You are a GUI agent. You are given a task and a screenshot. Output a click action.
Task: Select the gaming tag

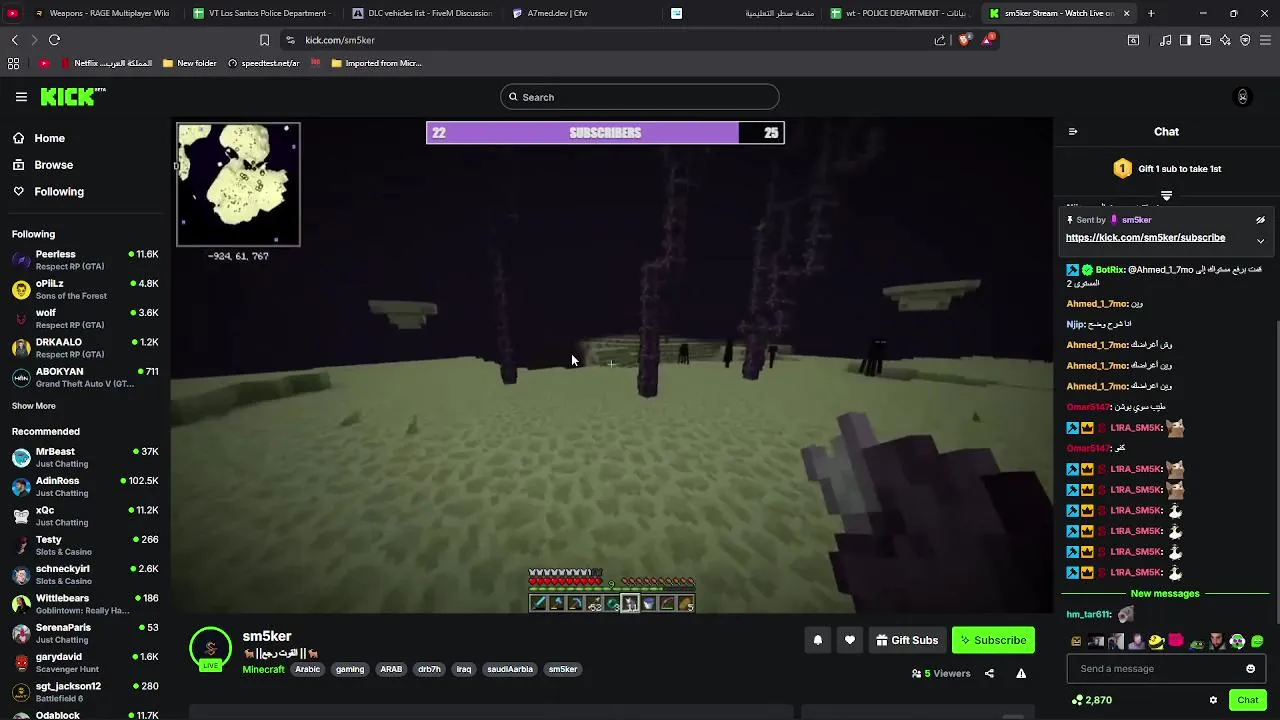(x=350, y=669)
